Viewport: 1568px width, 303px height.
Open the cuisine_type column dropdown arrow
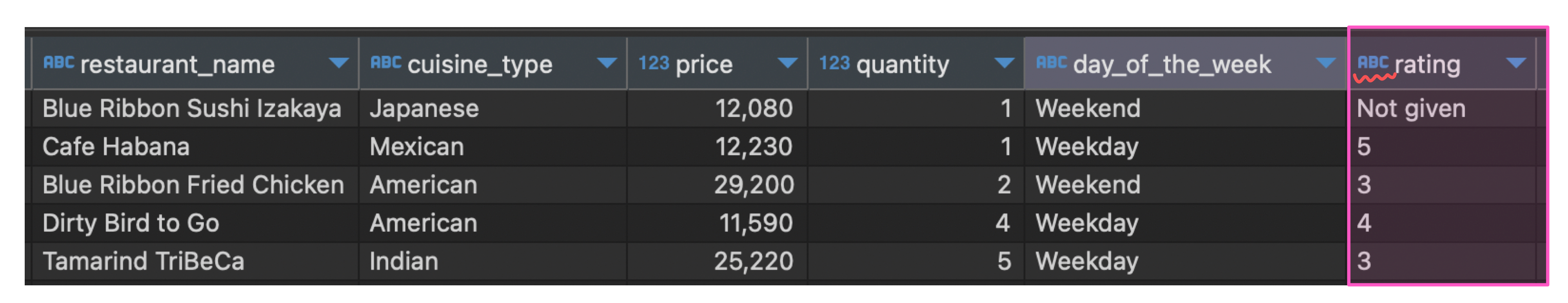607,63
